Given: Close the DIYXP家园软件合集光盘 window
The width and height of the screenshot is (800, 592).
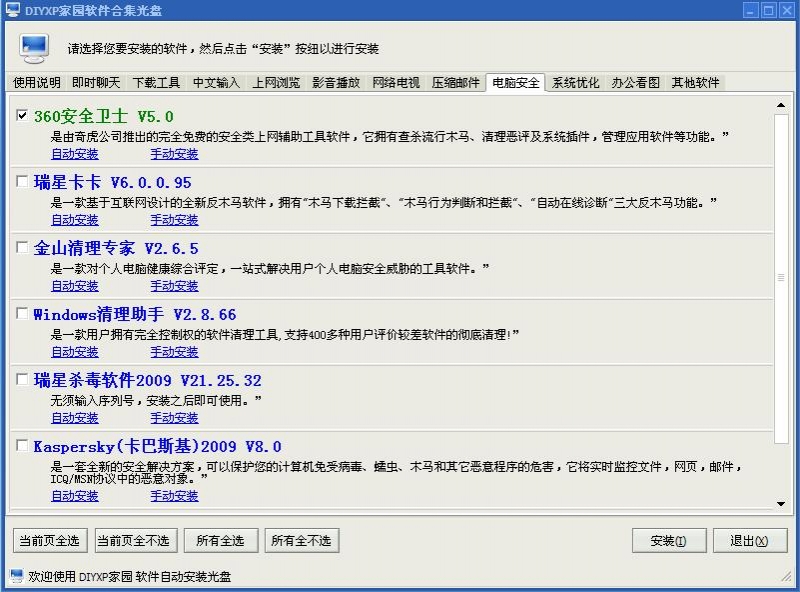Looking at the screenshot, I should [787, 10].
